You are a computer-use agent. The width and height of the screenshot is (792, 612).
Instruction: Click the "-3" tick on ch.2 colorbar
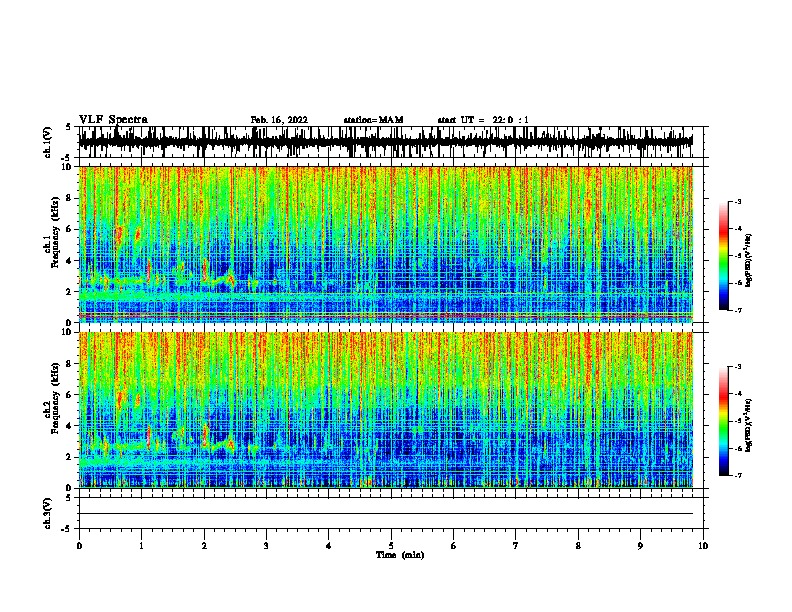pyautogui.click(x=737, y=367)
